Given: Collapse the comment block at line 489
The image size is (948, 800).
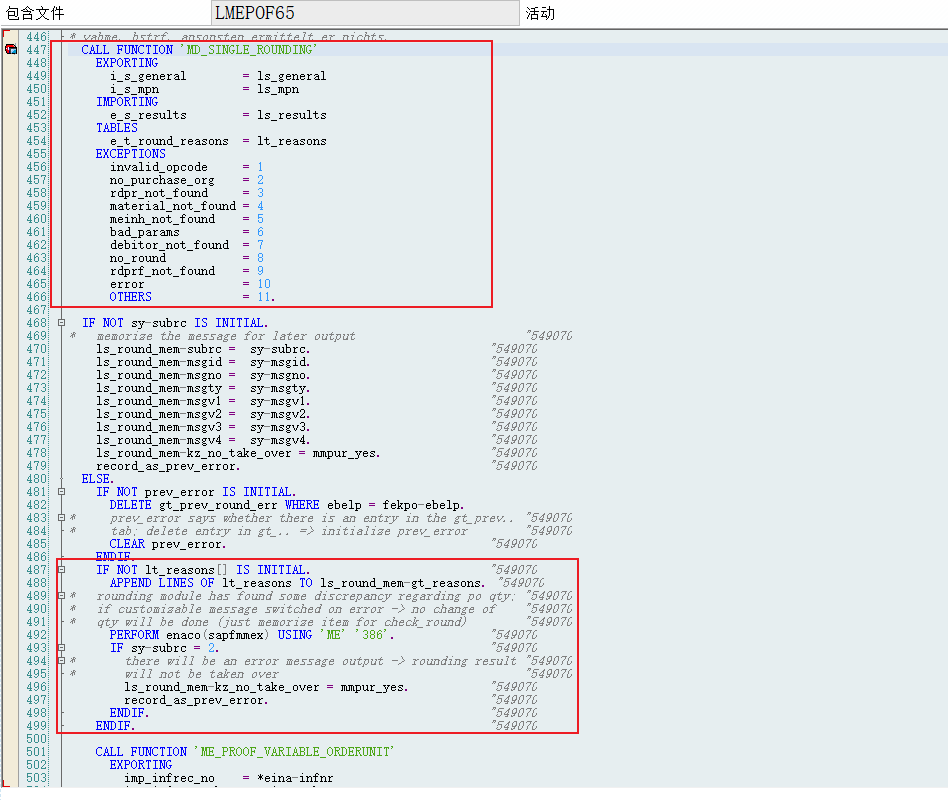Looking at the screenshot, I should [x=61, y=596].
